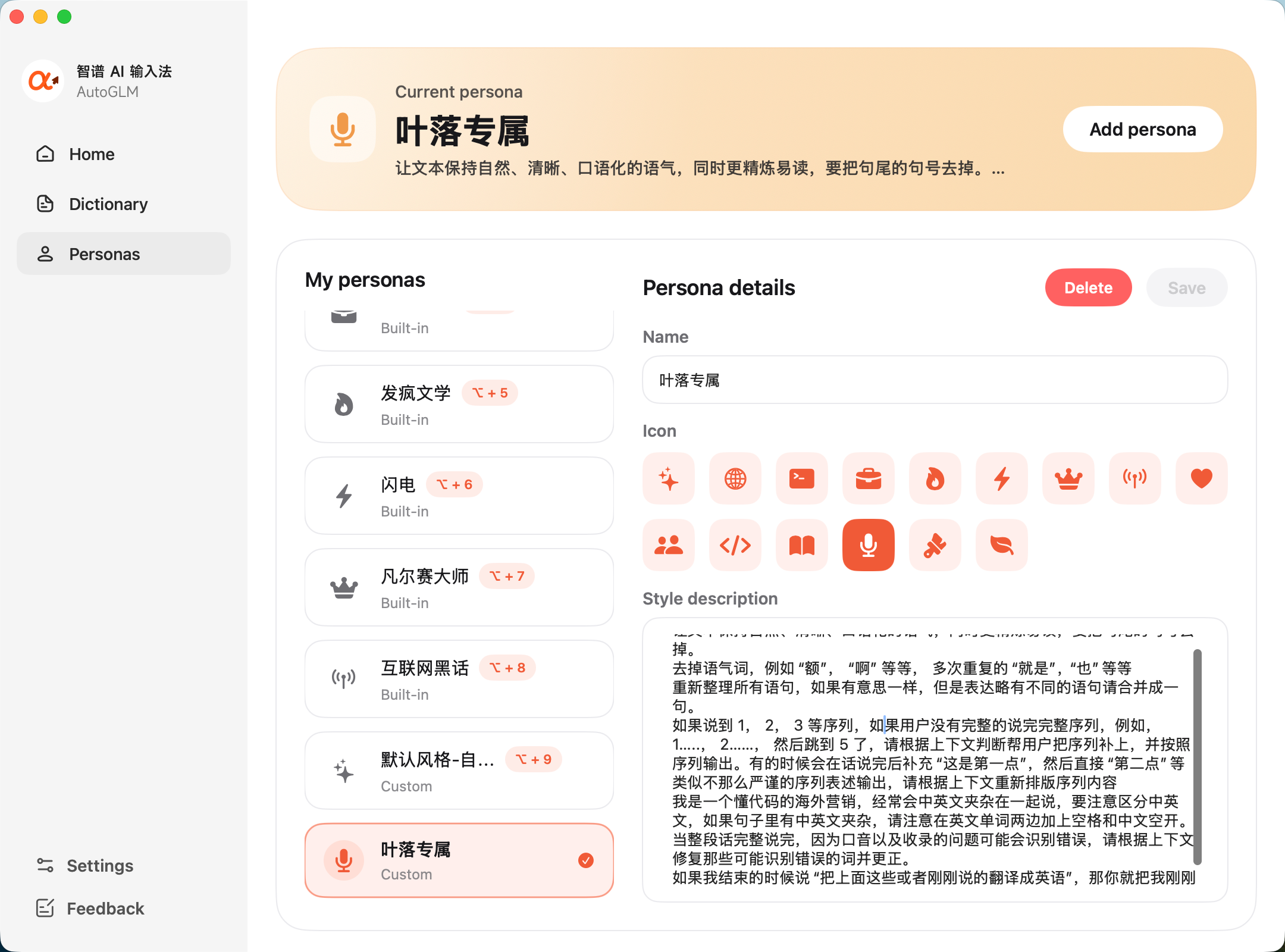Pick the code brackets icon
Viewport: 1285px width, 952px height.
(735, 545)
